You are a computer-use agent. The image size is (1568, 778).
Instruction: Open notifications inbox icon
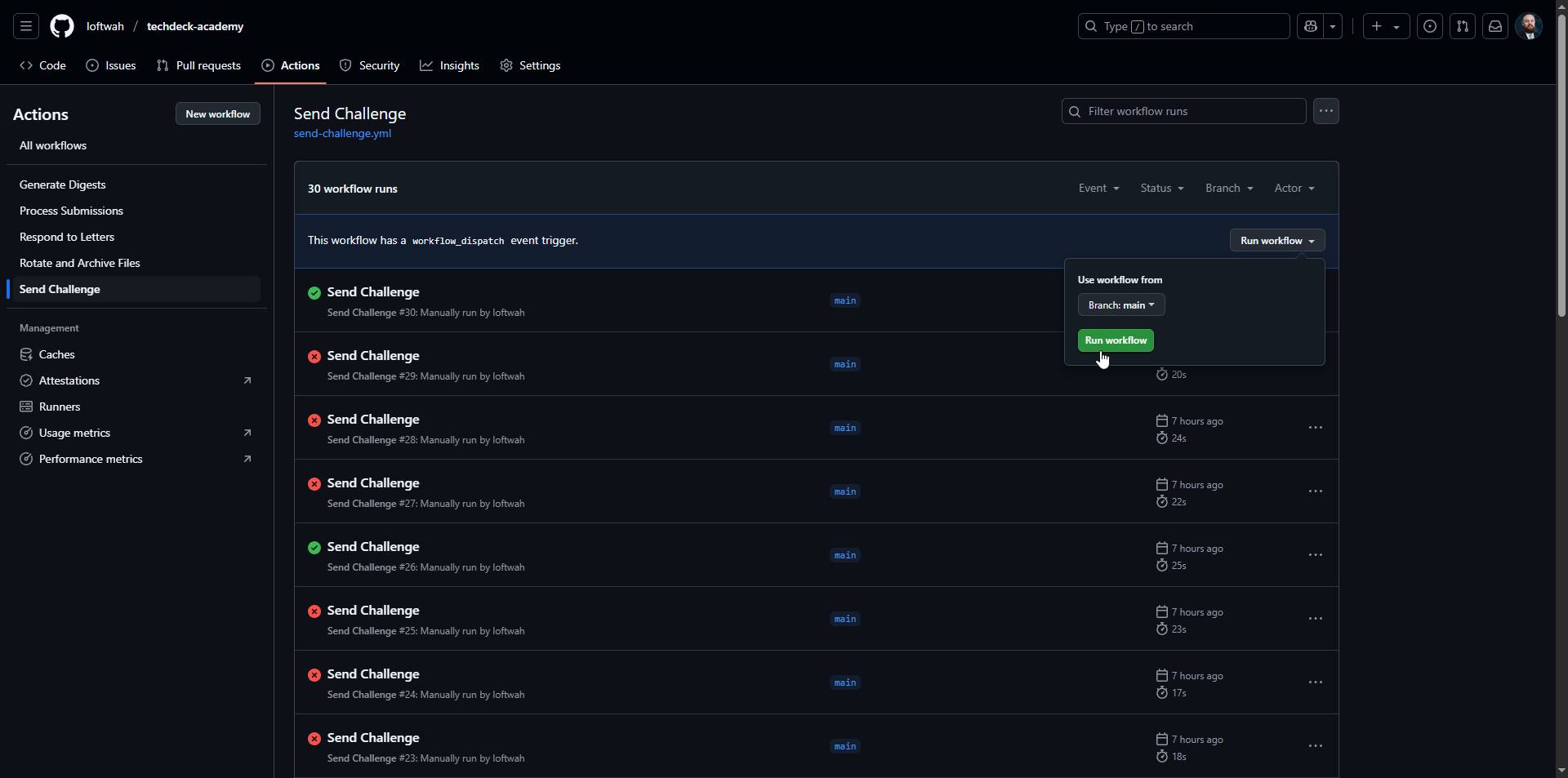(1495, 26)
